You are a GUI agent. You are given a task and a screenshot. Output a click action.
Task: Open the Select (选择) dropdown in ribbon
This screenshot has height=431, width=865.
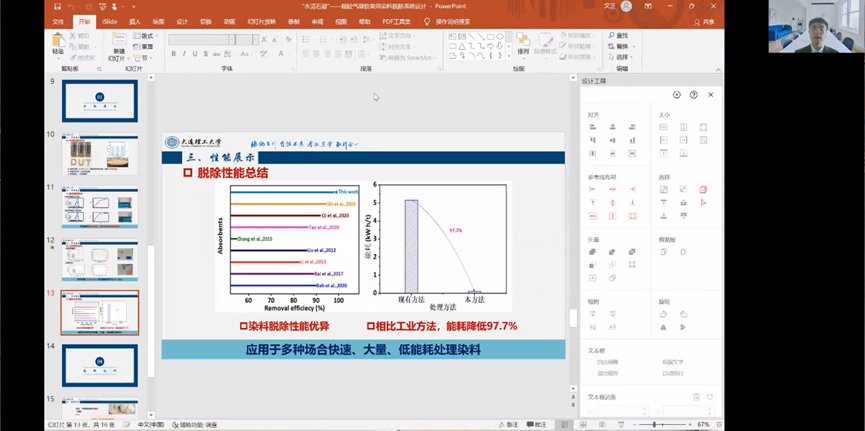(622, 57)
